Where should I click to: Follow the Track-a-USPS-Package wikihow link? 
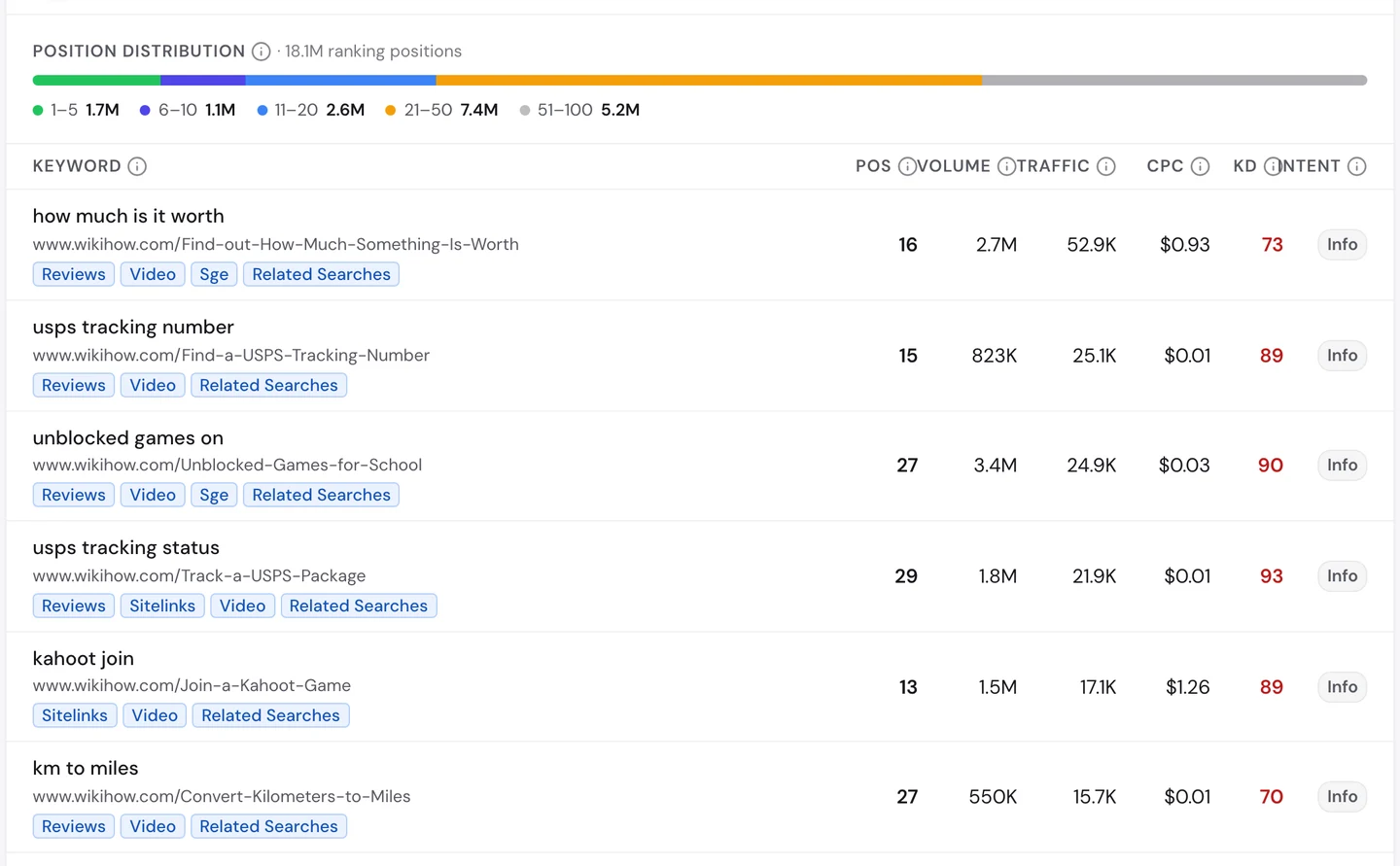(x=199, y=576)
